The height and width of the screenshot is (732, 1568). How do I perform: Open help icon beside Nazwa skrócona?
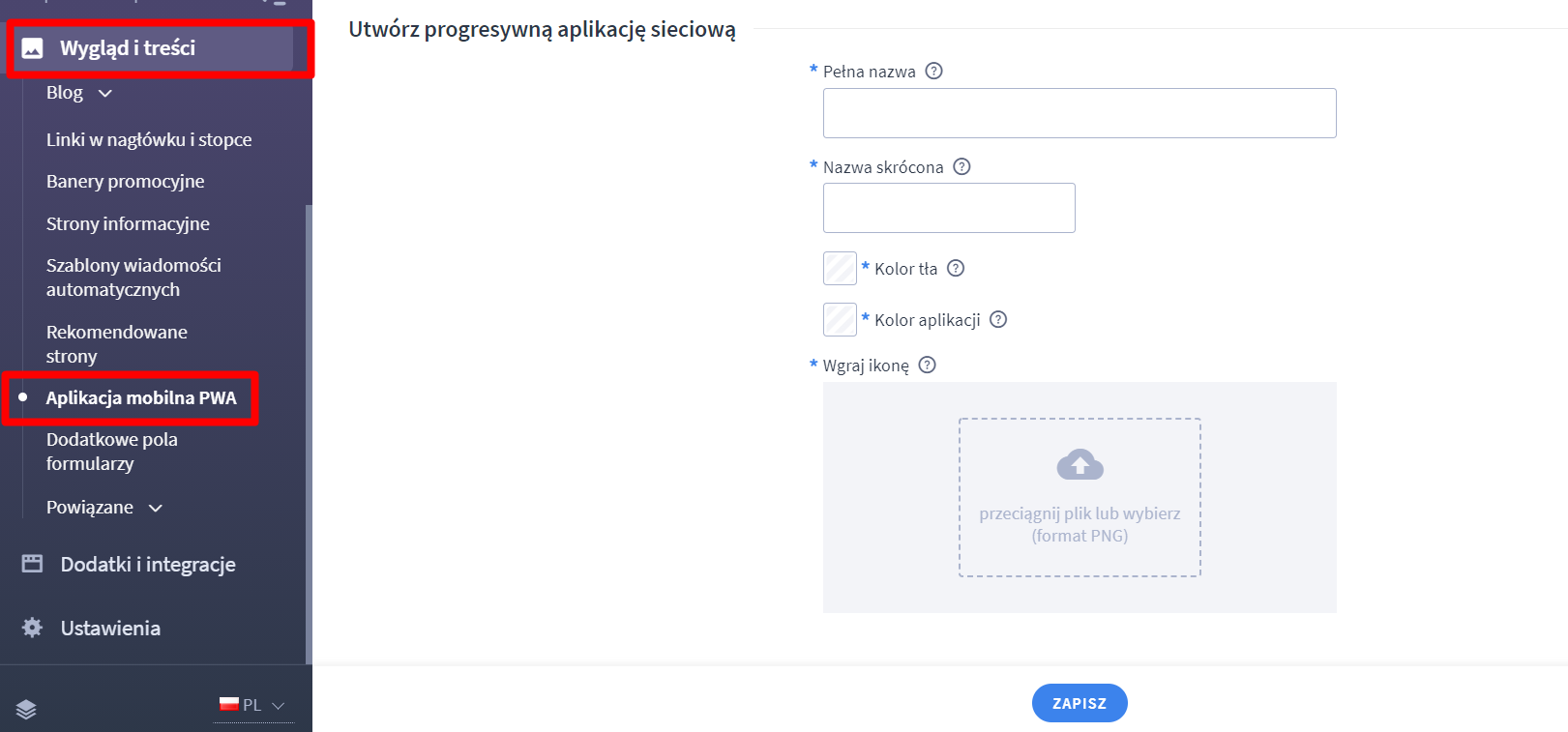click(962, 166)
